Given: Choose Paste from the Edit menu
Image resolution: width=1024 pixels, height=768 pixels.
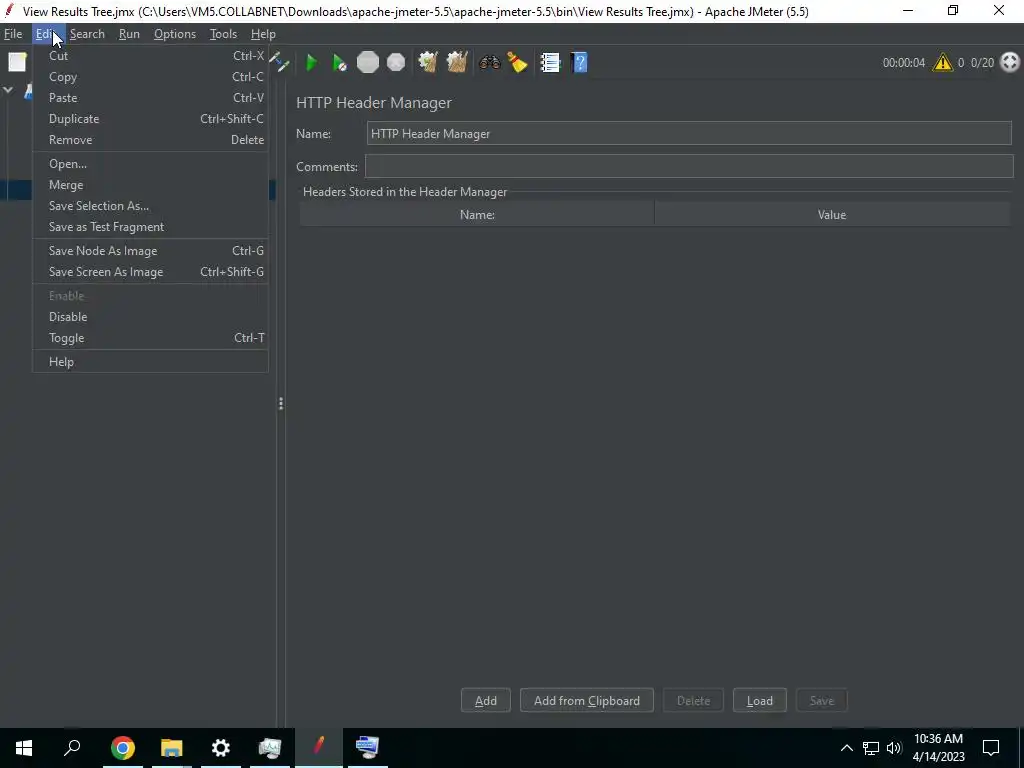Looking at the screenshot, I should tap(150, 98).
